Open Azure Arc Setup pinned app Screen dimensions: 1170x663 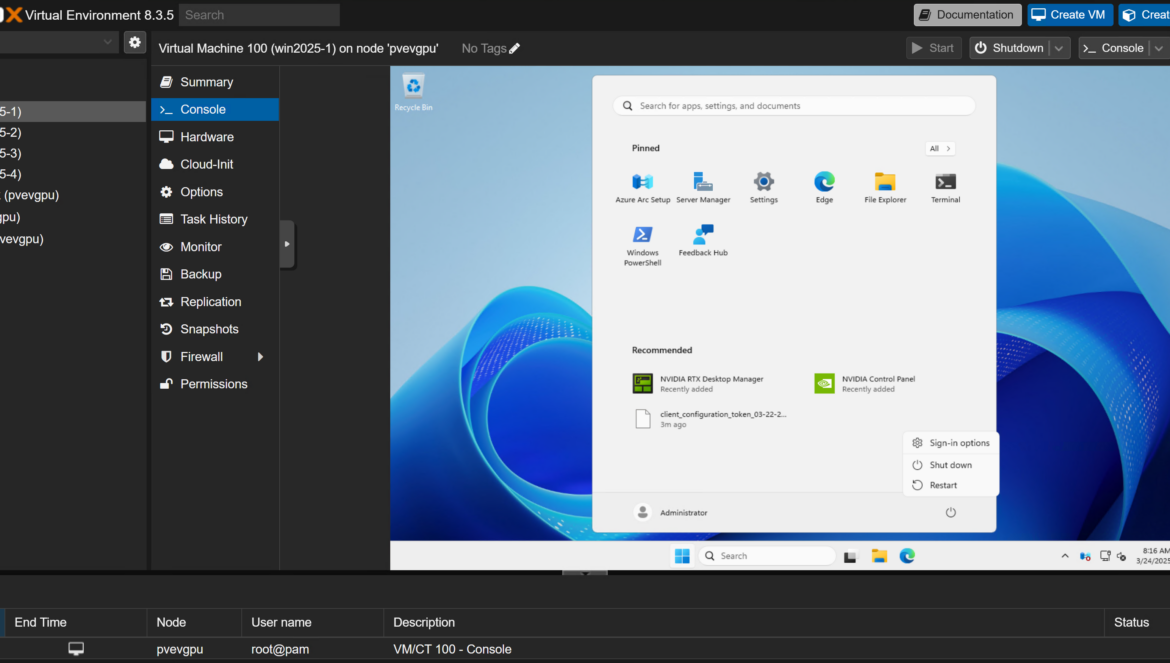click(x=642, y=187)
